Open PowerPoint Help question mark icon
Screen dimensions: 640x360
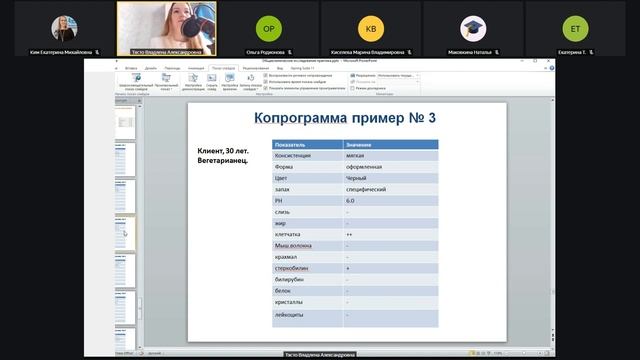tap(552, 68)
